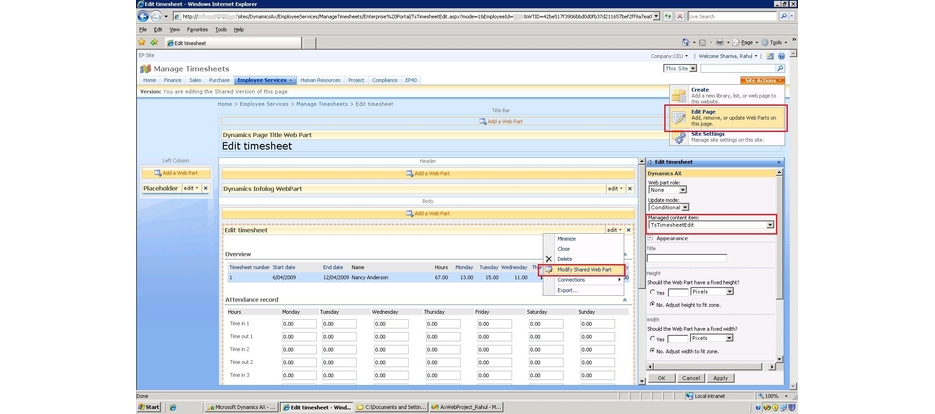Open the Welcome Sharma, Rahul menu
Viewport: 935px width, 414px height.
click(x=728, y=56)
